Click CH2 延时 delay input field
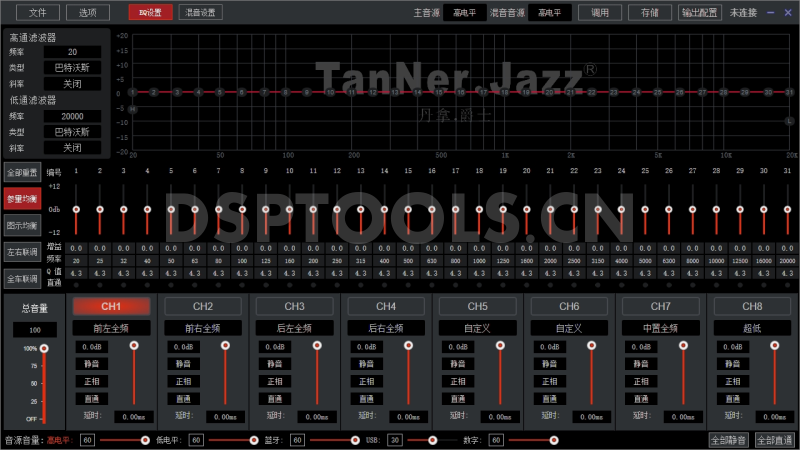 point(224,416)
